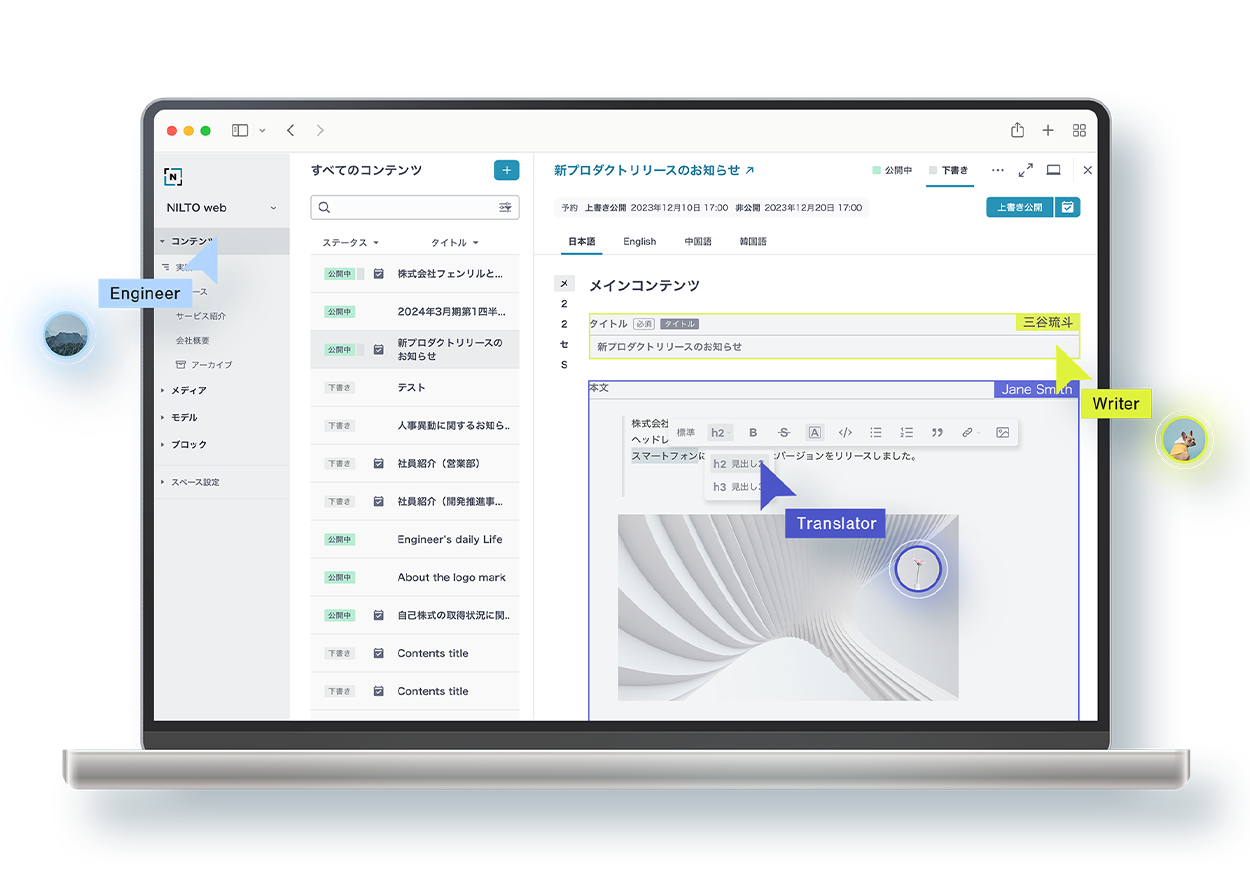Insert a code block using the </> icon
The height and width of the screenshot is (874, 1250).
pyautogui.click(x=845, y=432)
